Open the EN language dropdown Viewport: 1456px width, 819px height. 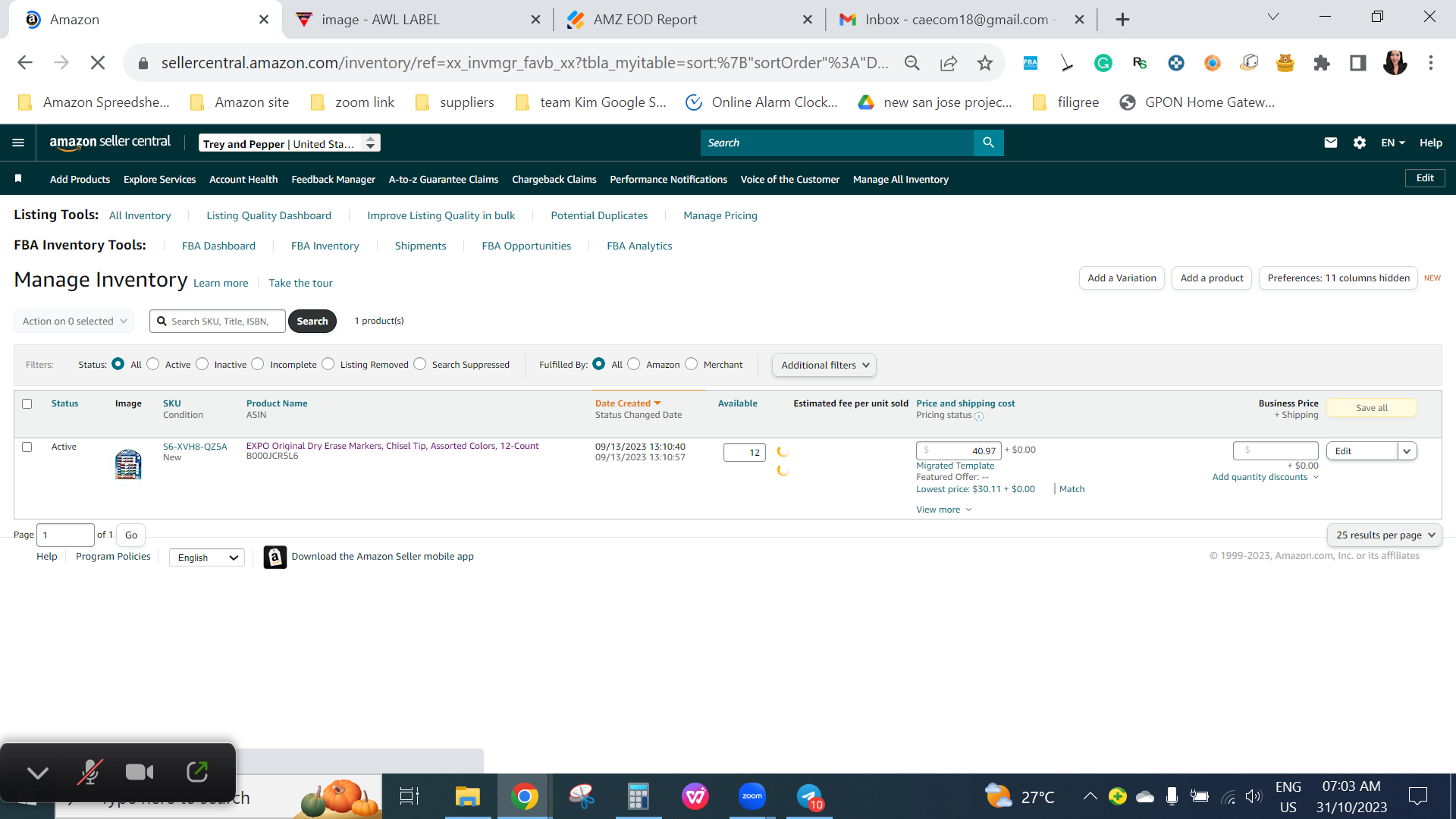click(x=1393, y=143)
